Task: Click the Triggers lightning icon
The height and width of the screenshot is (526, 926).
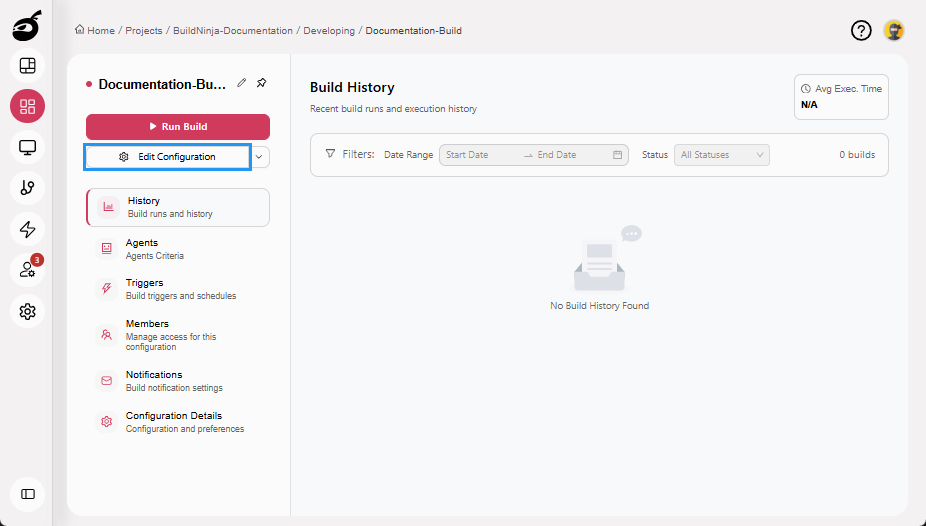Action: coord(106,289)
